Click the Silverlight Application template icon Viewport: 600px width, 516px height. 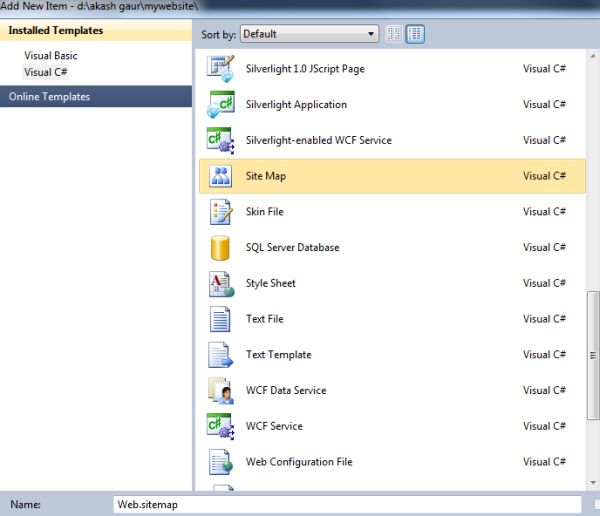(x=220, y=104)
